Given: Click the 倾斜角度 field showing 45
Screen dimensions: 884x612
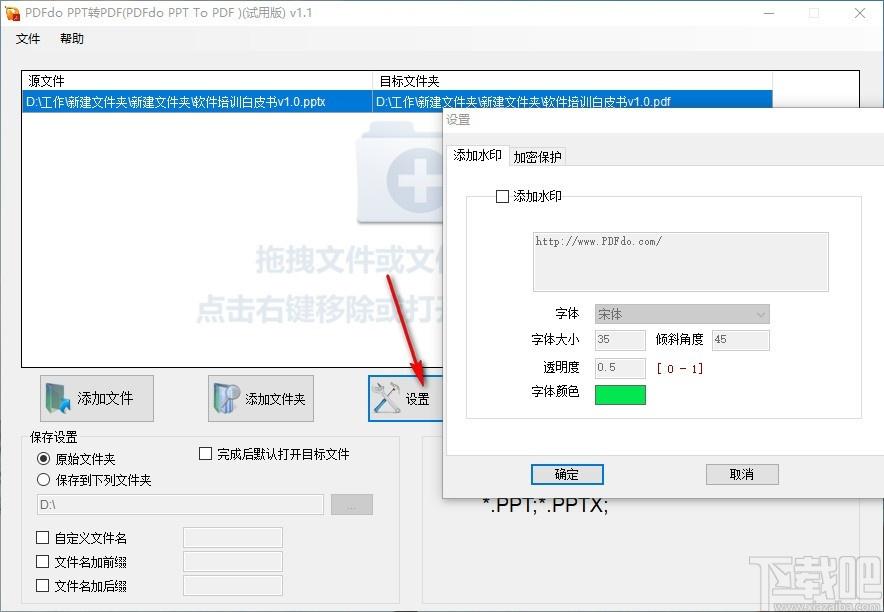Looking at the screenshot, I should click(x=740, y=340).
